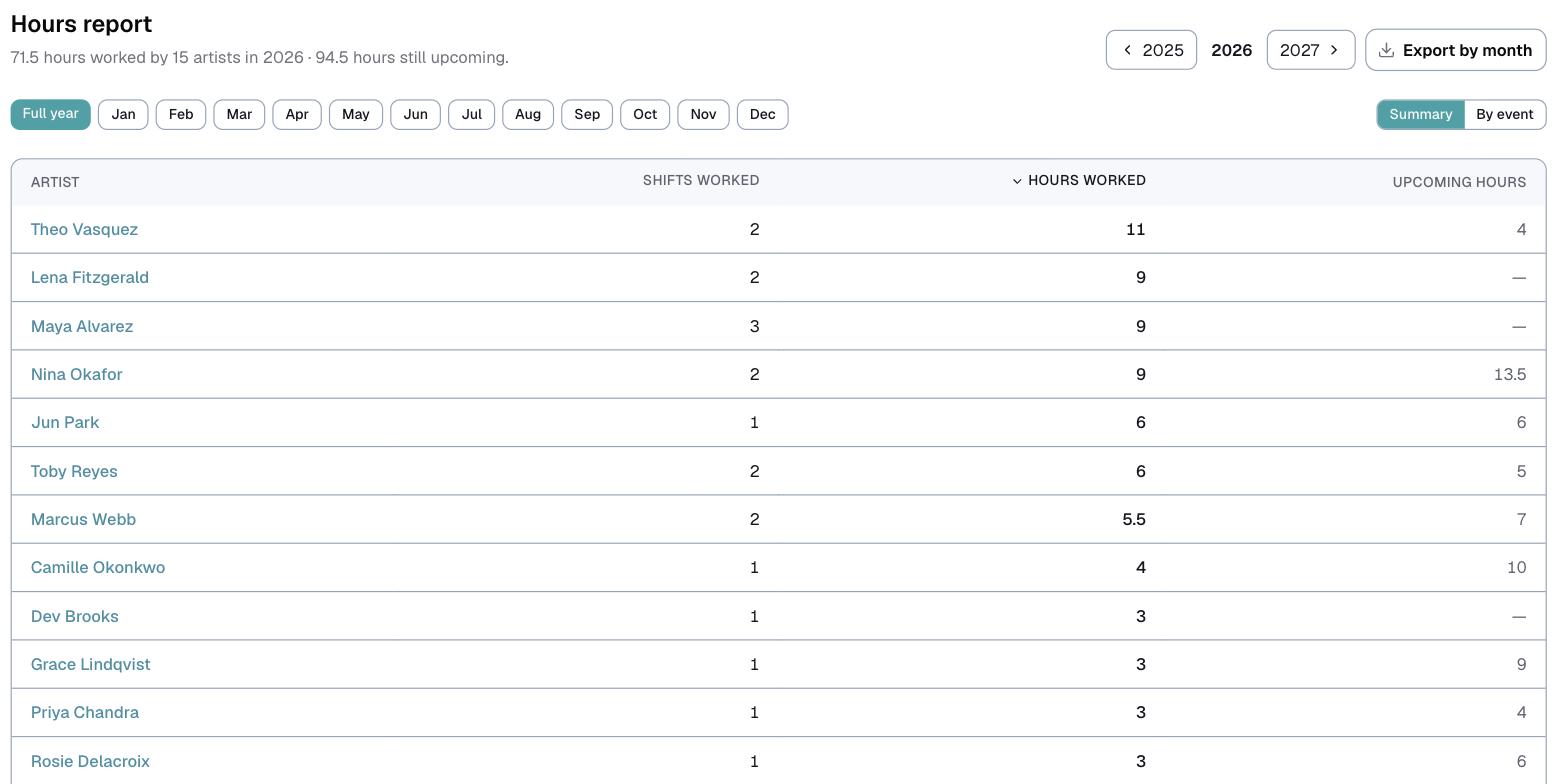Open Lena Fitzgerald artist link
Image resolution: width=1557 pixels, height=784 pixels.
(x=90, y=277)
